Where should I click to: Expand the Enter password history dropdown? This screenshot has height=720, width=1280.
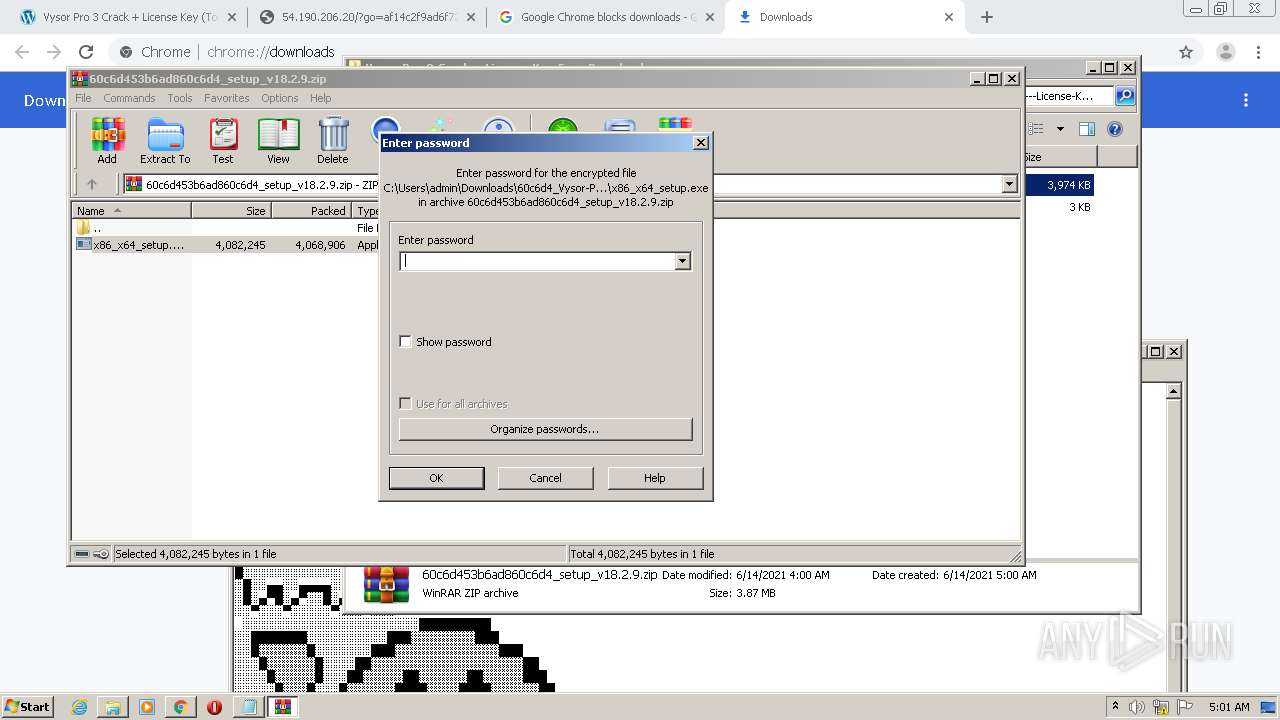[x=682, y=261]
